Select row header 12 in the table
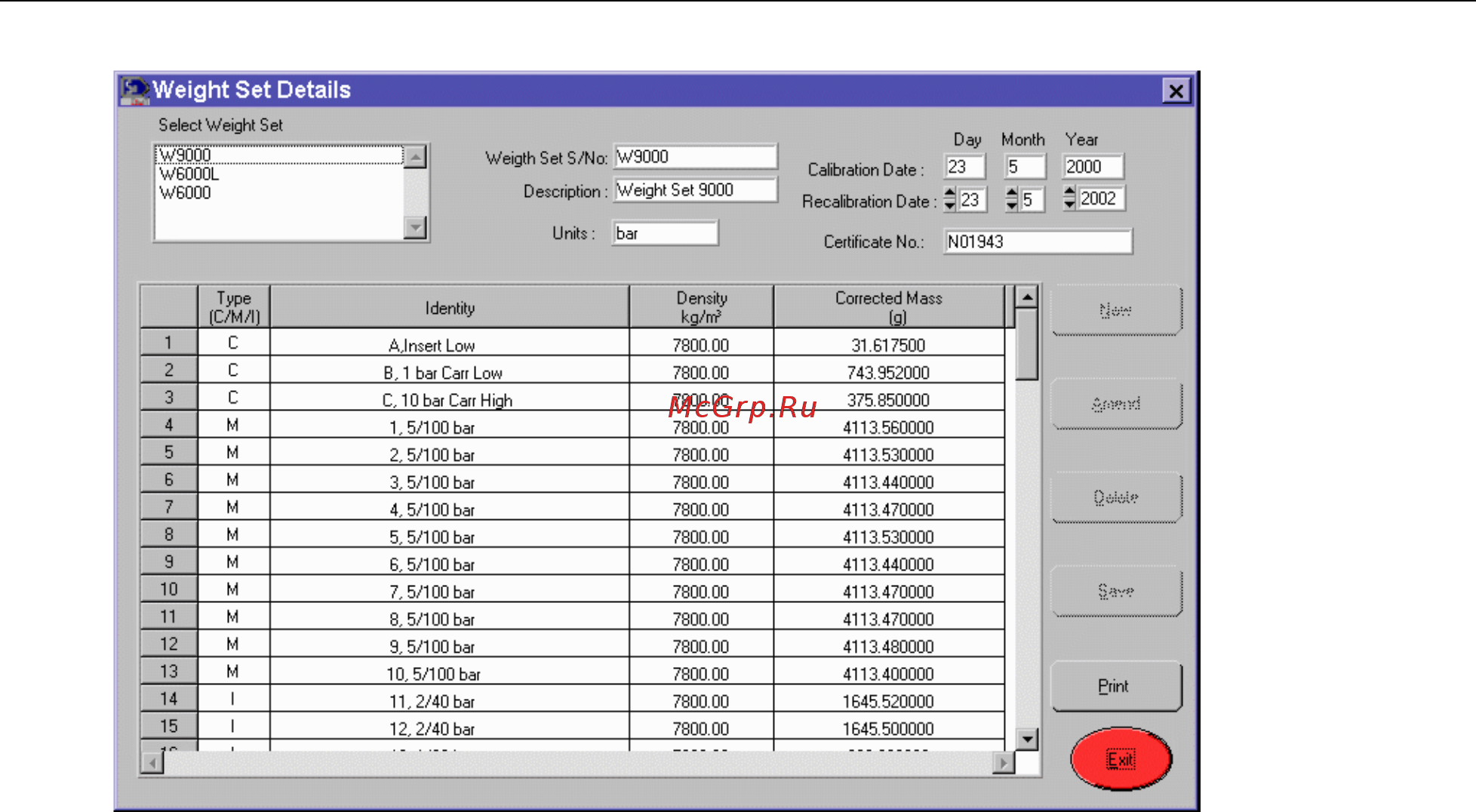 [169, 644]
